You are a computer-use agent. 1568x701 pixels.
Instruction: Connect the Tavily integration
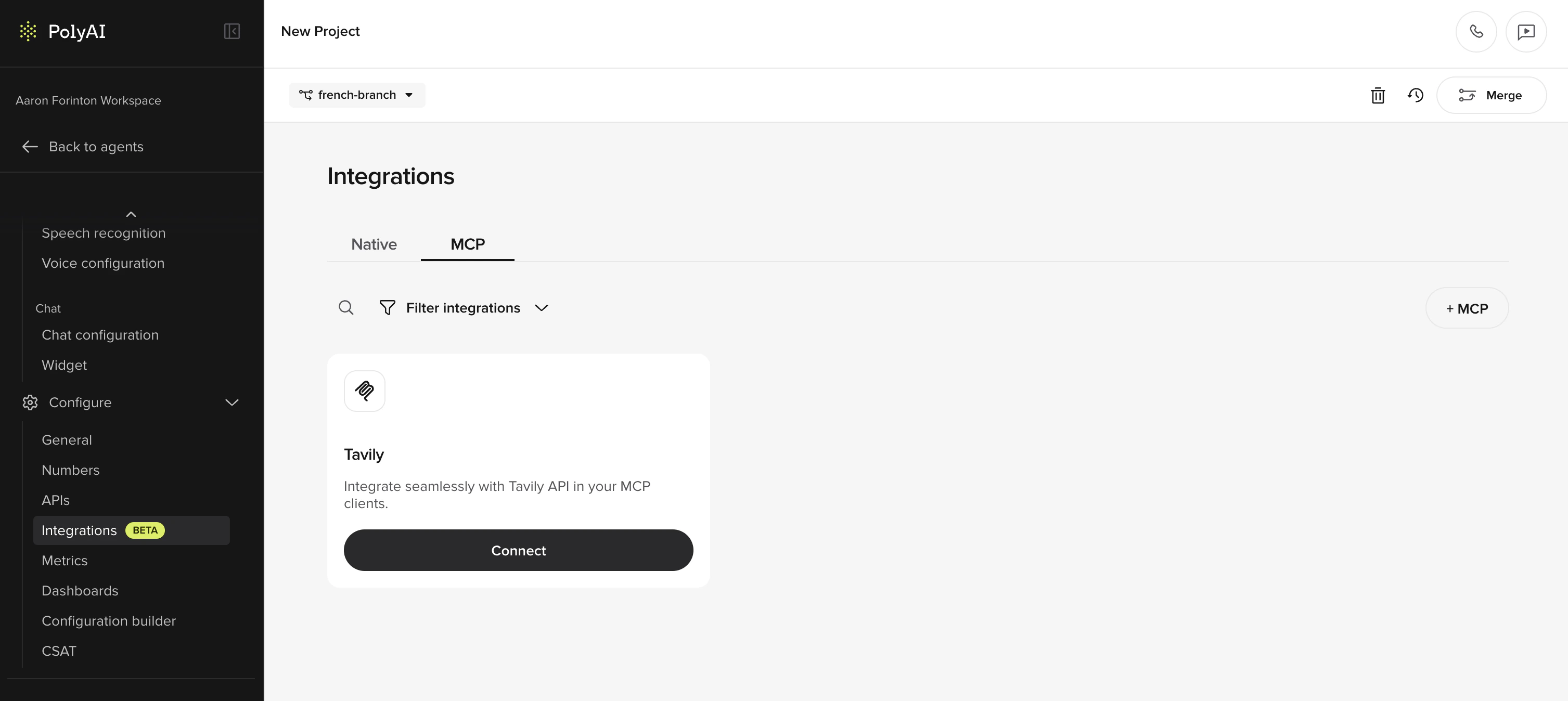[x=518, y=550]
